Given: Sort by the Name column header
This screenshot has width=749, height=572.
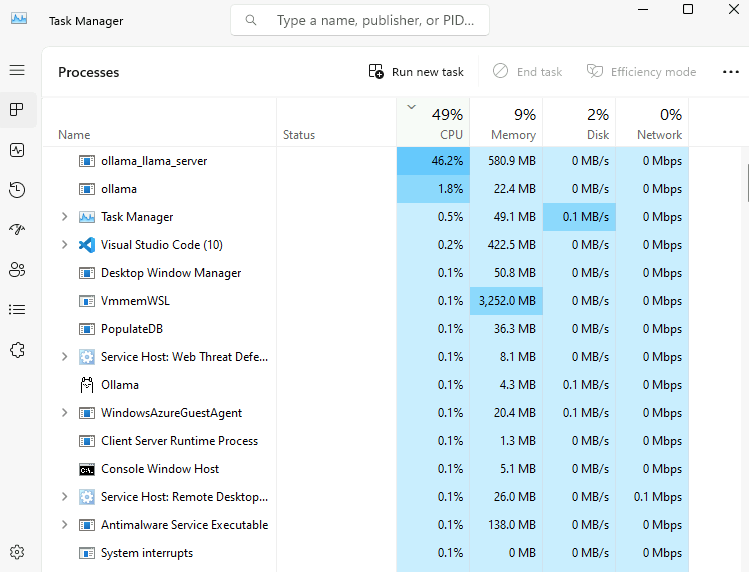Looking at the screenshot, I should tap(160, 122).
